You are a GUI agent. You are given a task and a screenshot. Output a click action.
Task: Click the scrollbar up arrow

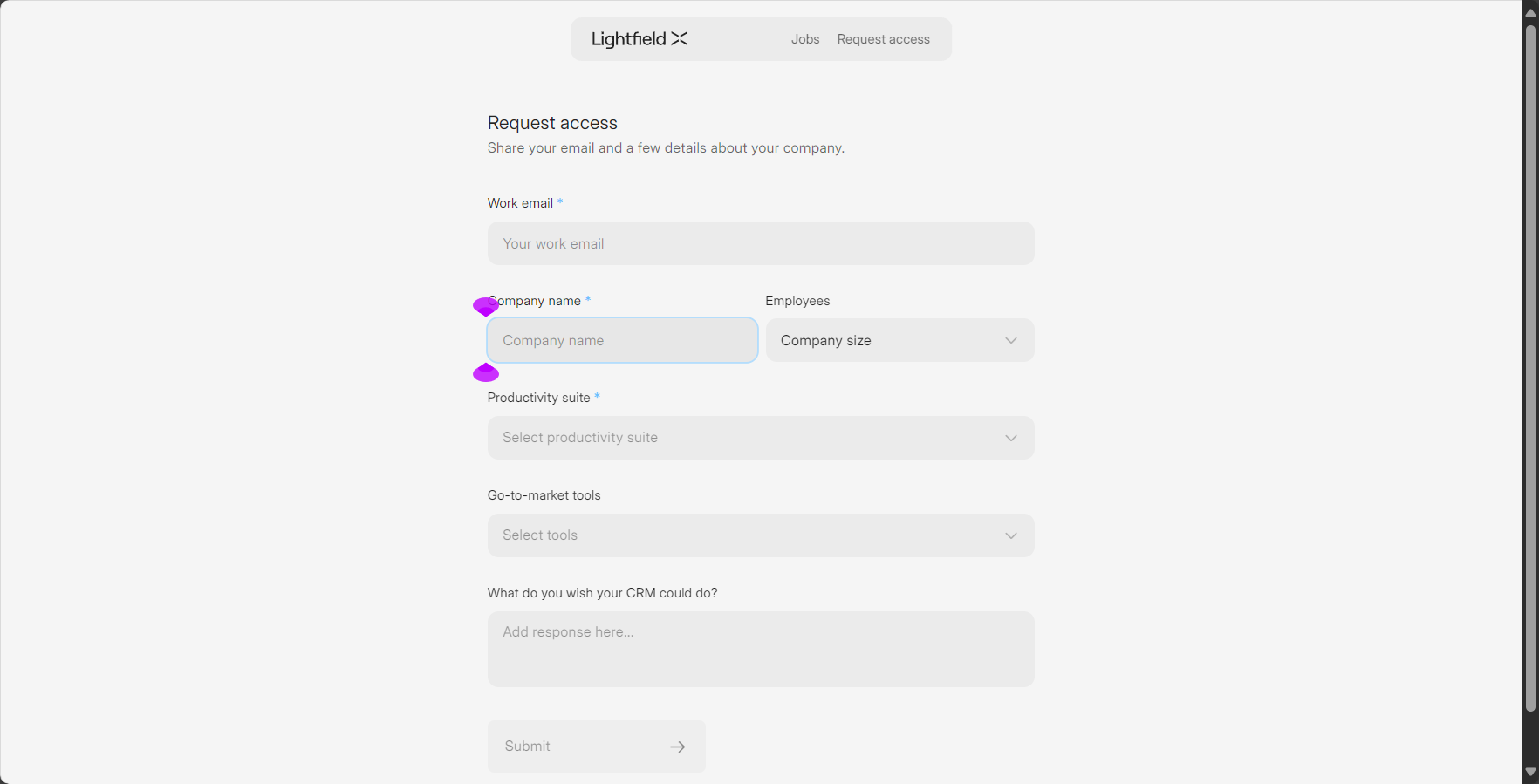(x=1530, y=11)
